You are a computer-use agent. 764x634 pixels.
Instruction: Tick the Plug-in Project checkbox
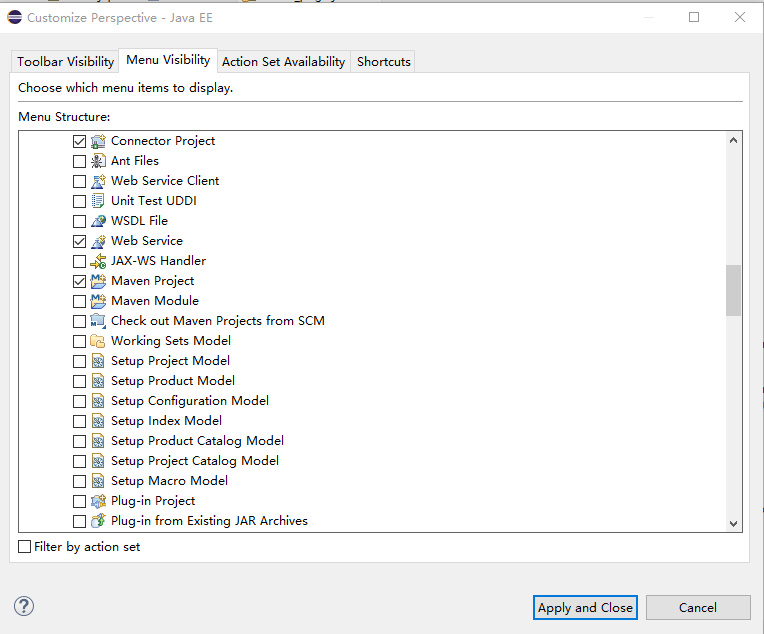pos(79,501)
